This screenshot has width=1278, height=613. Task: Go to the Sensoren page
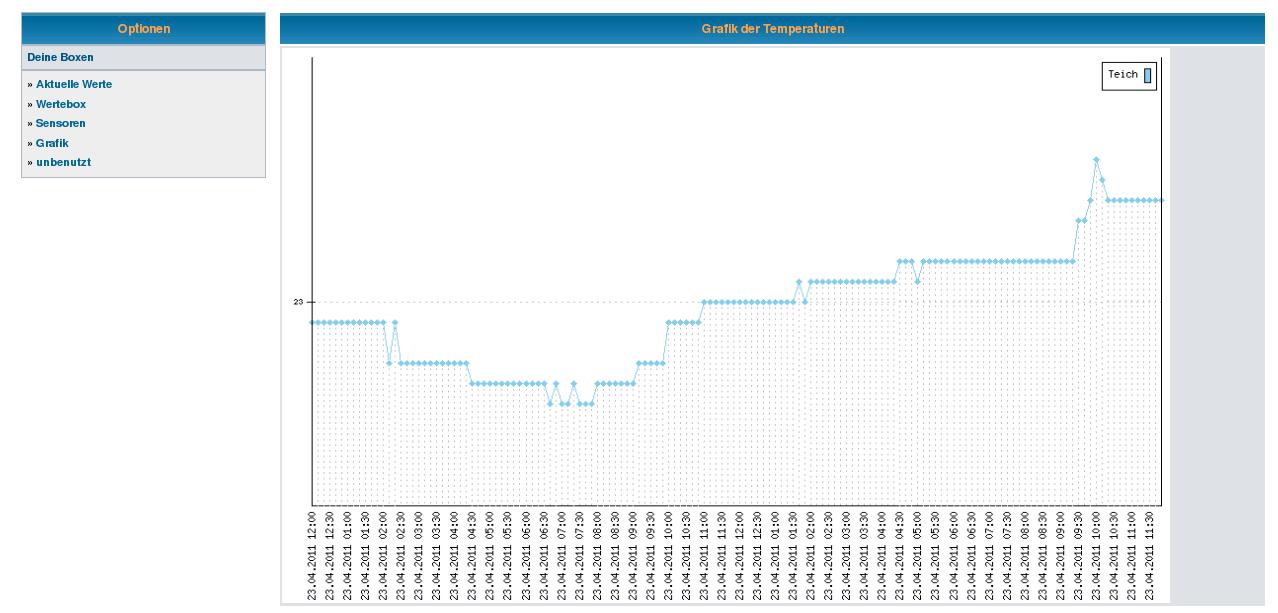tap(60, 123)
